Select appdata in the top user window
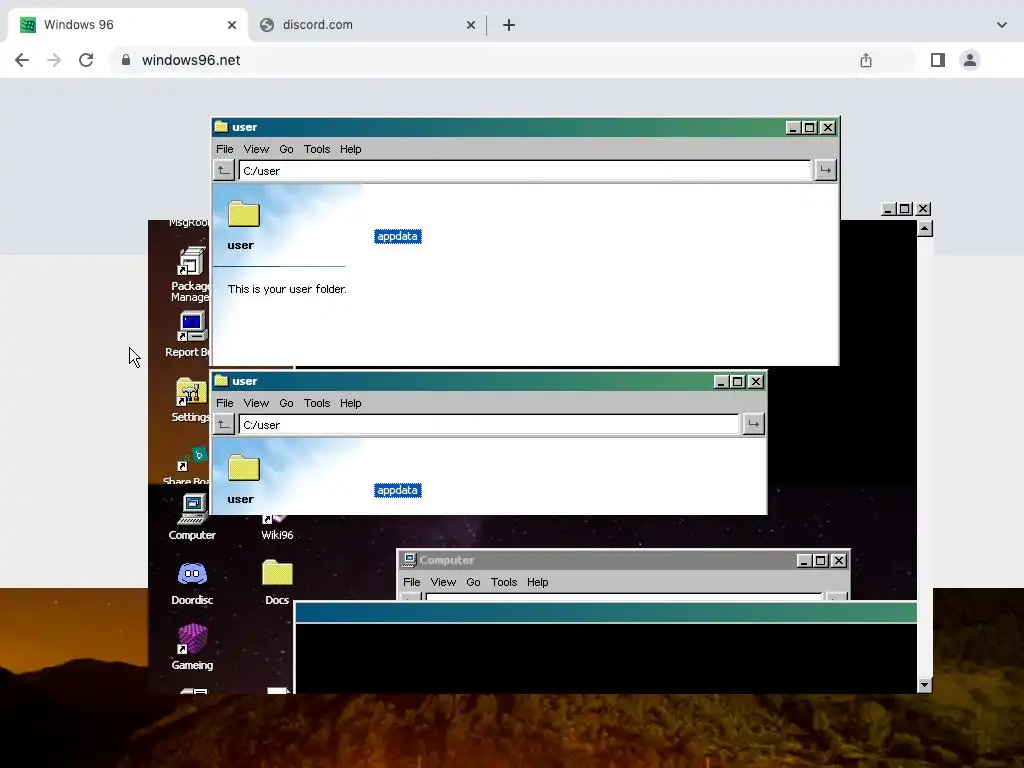 click(398, 236)
